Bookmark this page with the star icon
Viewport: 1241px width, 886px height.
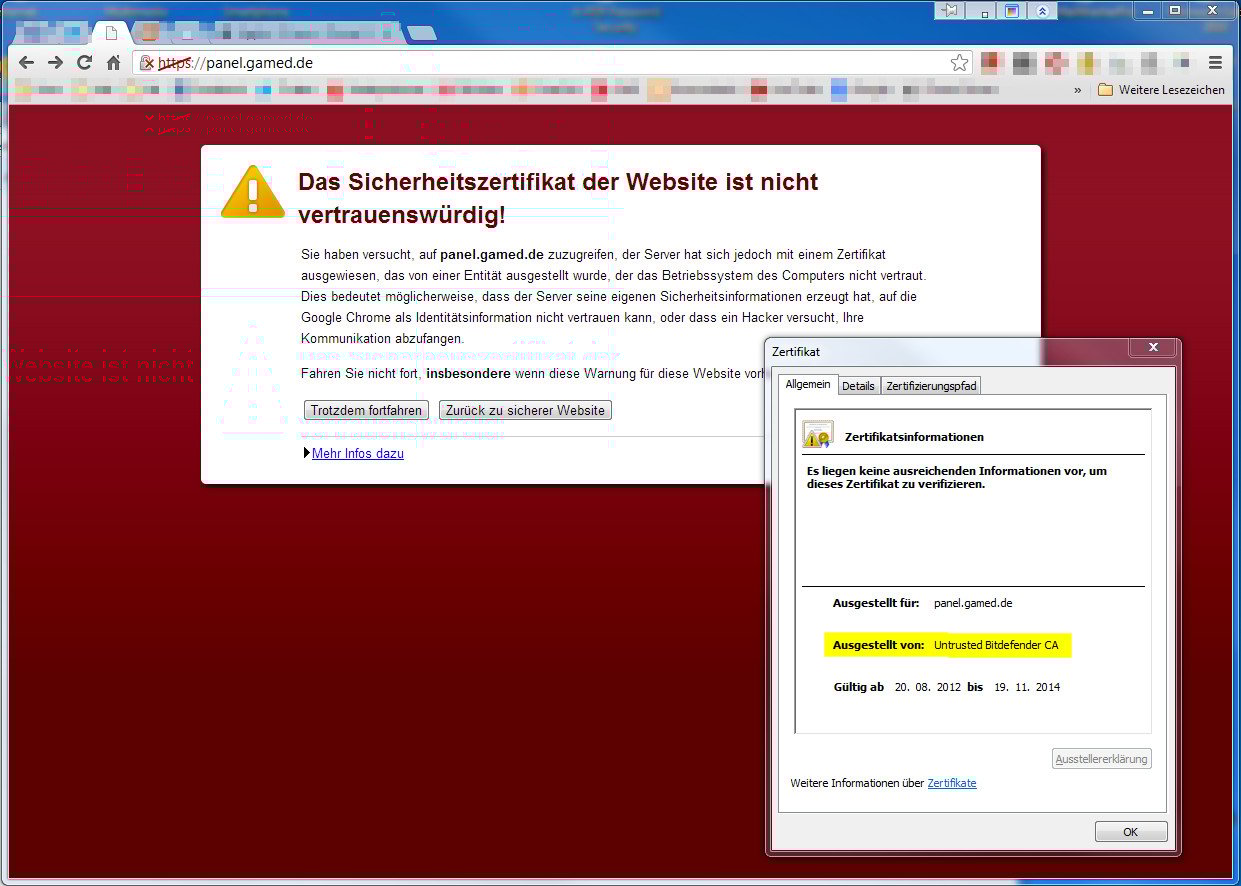[x=959, y=63]
